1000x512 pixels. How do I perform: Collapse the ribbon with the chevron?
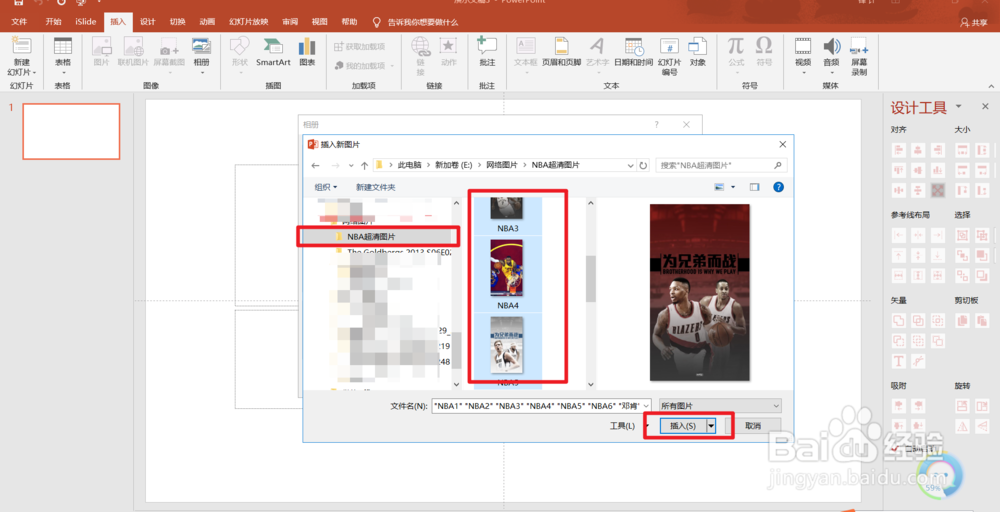pyautogui.click(x=991, y=86)
